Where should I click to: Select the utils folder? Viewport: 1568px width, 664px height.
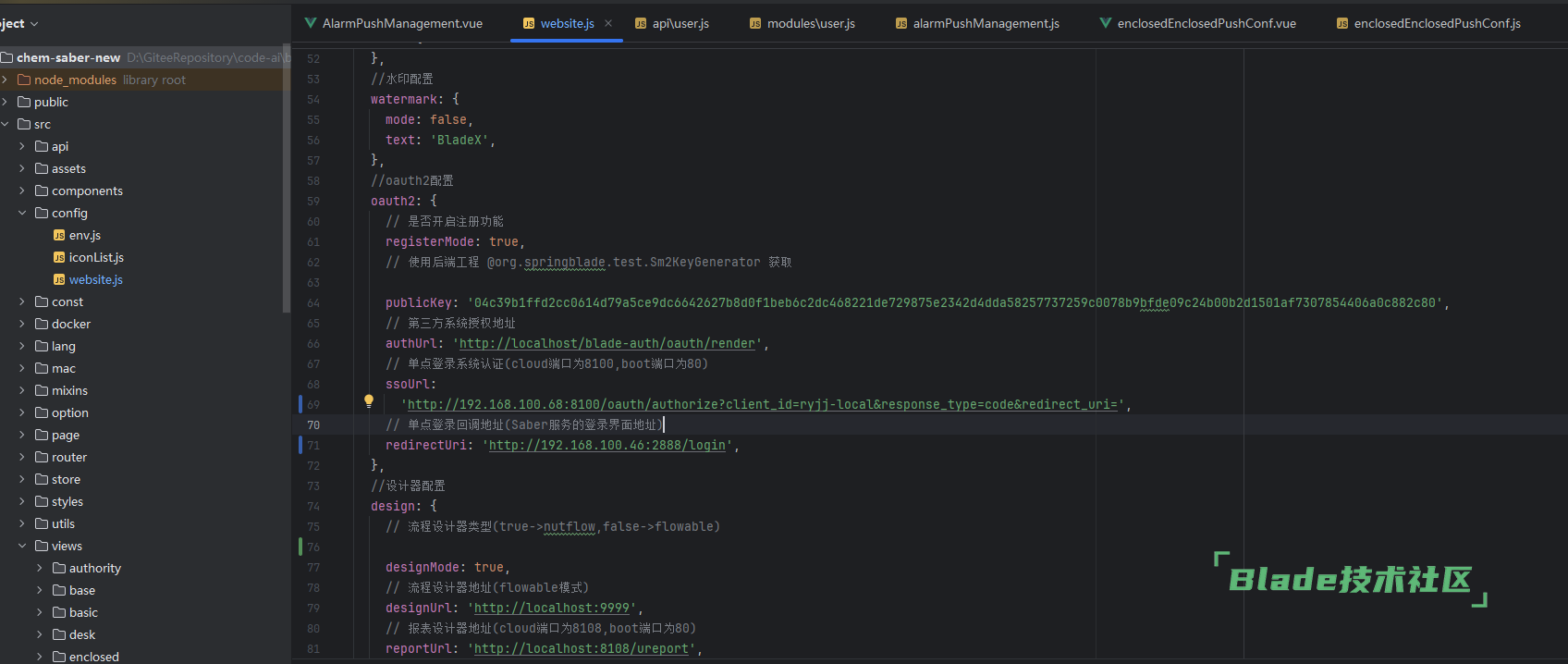point(63,523)
